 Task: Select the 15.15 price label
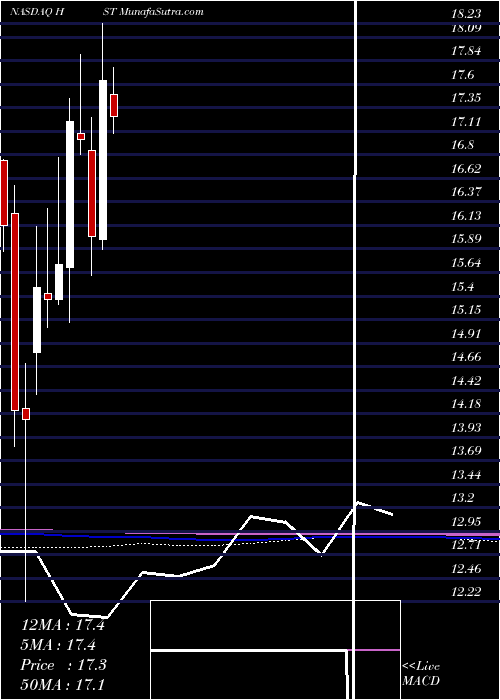466,309
